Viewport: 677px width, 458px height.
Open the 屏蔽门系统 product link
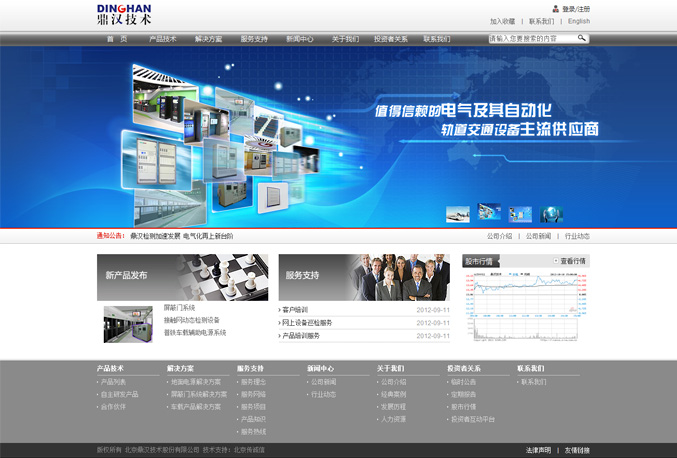pos(179,308)
